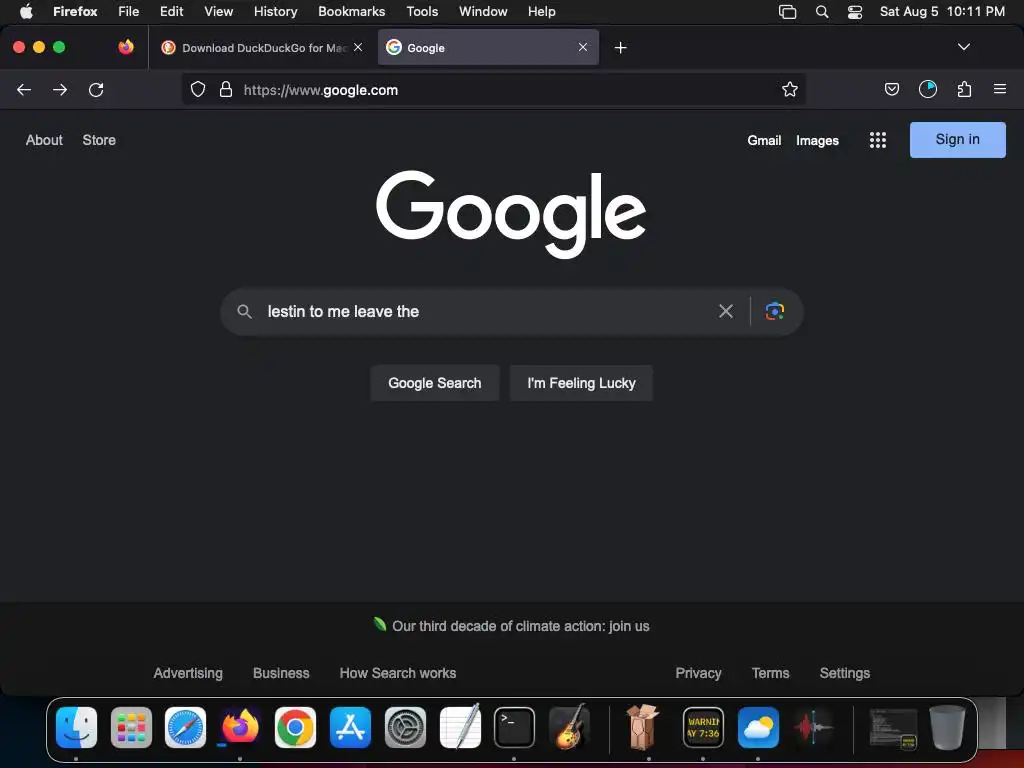
Task: Reload the current Google page
Action: tap(96, 89)
